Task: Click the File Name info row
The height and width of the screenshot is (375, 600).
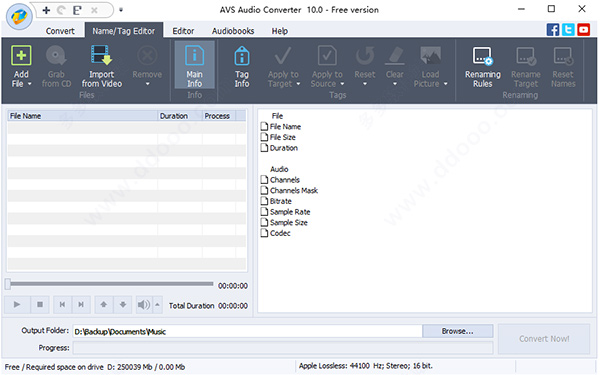Action: [x=280, y=127]
